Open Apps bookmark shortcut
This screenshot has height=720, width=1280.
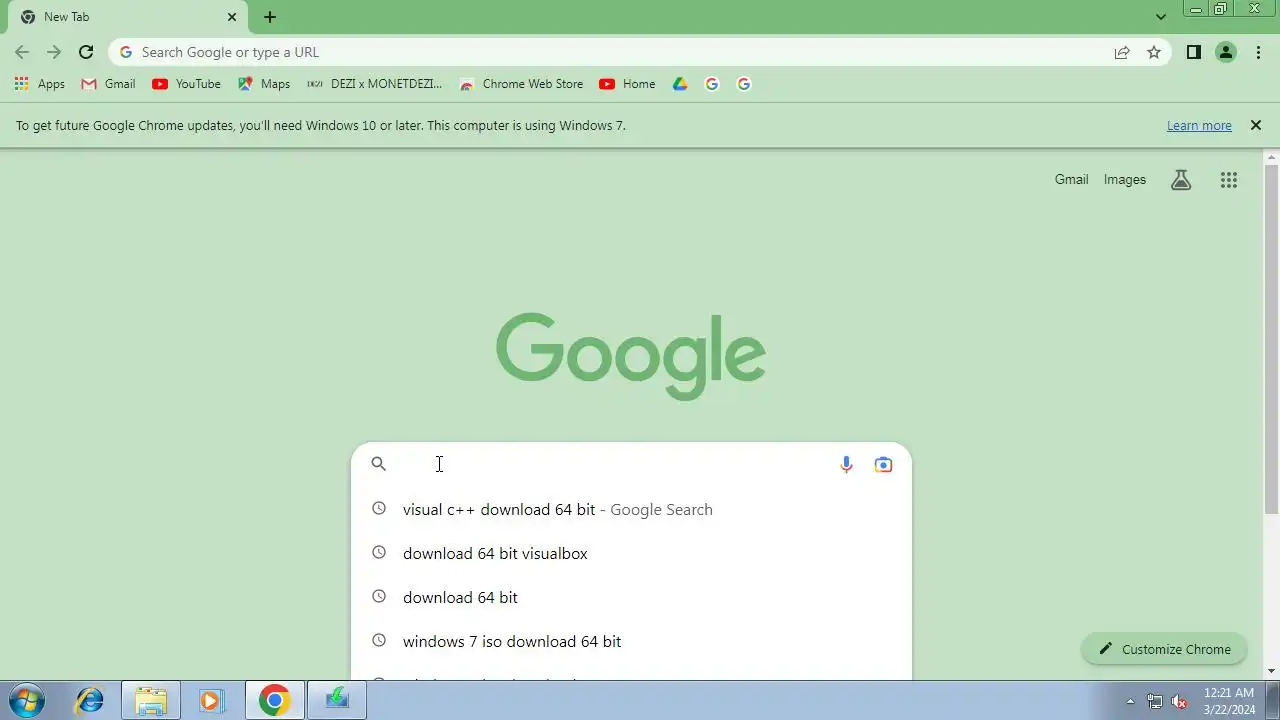point(40,84)
